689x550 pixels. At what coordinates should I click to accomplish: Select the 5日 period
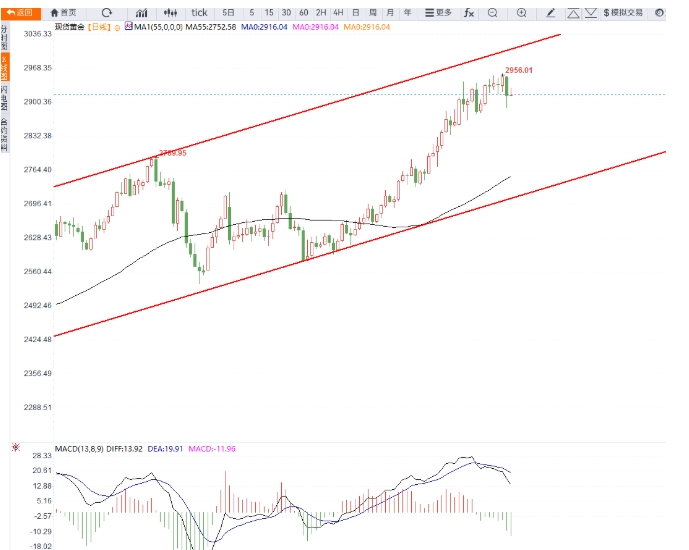point(228,13)
